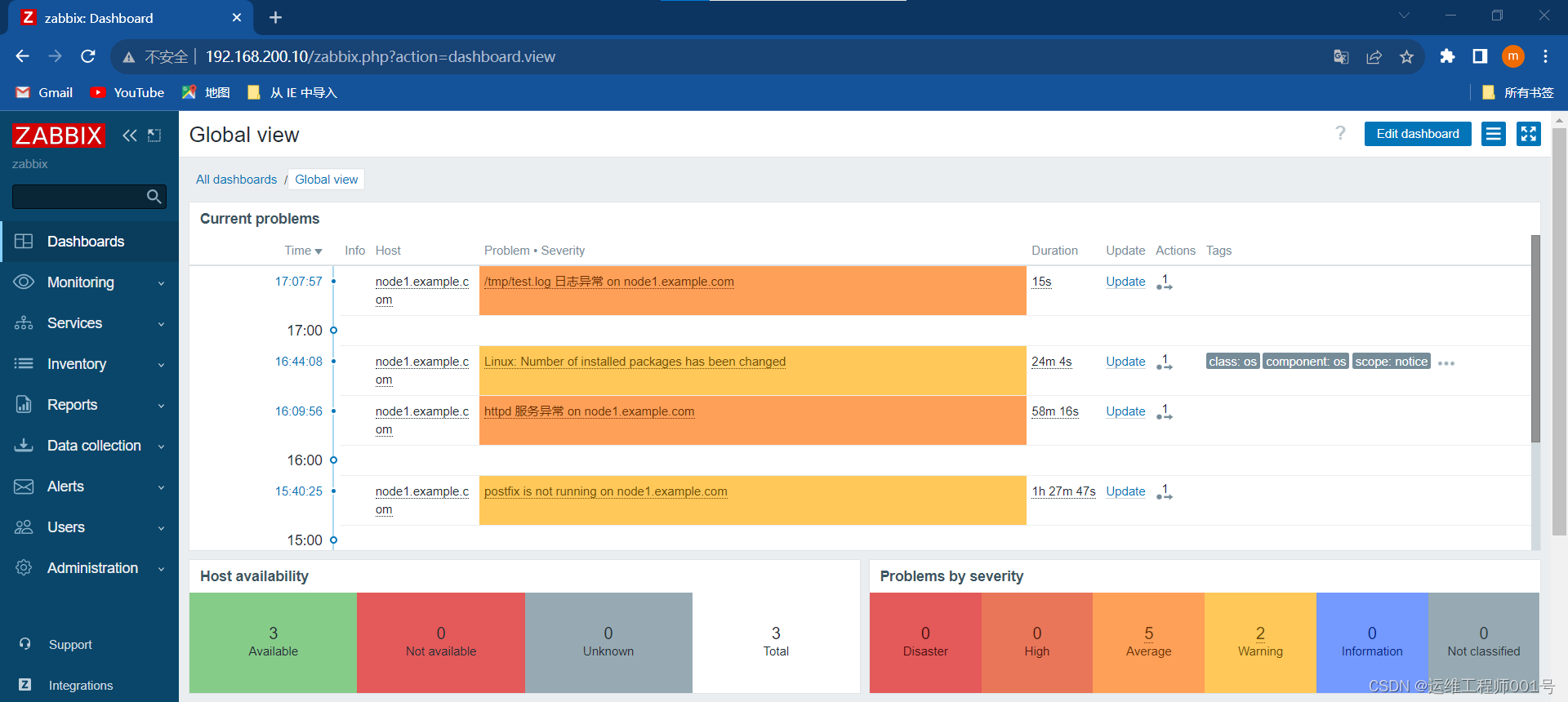This screenshot has height=702, width=1568.
Task: Go to All dashboards breadcrumb
Action: 236,180
